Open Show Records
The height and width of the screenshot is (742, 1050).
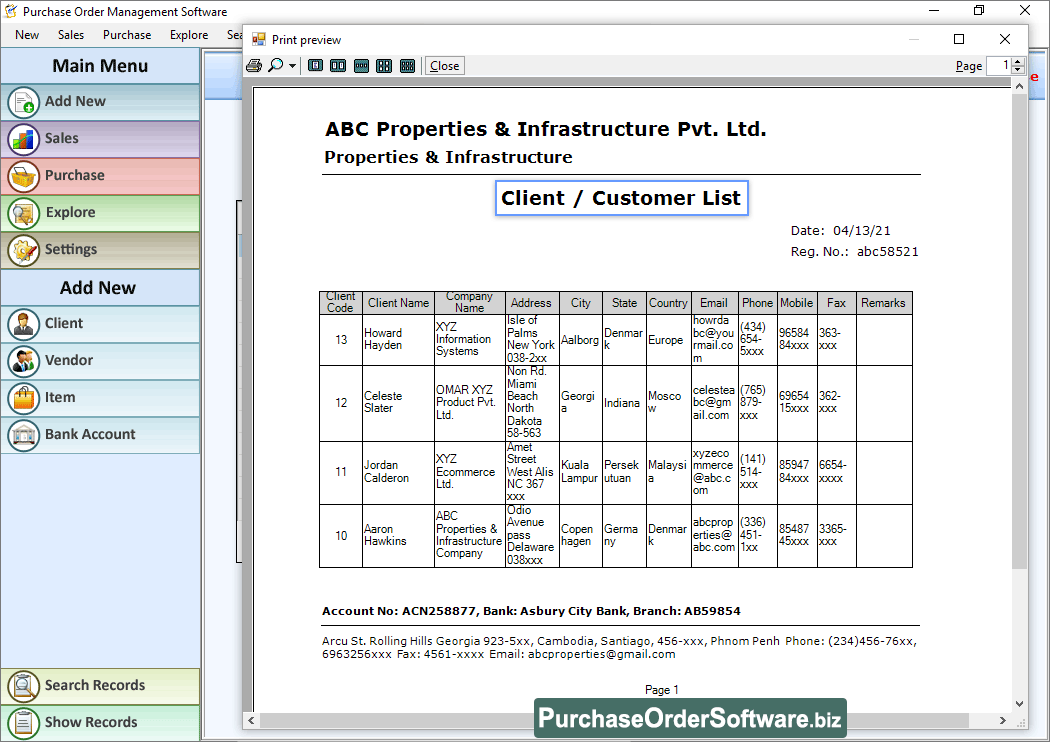tap(100, 723)
